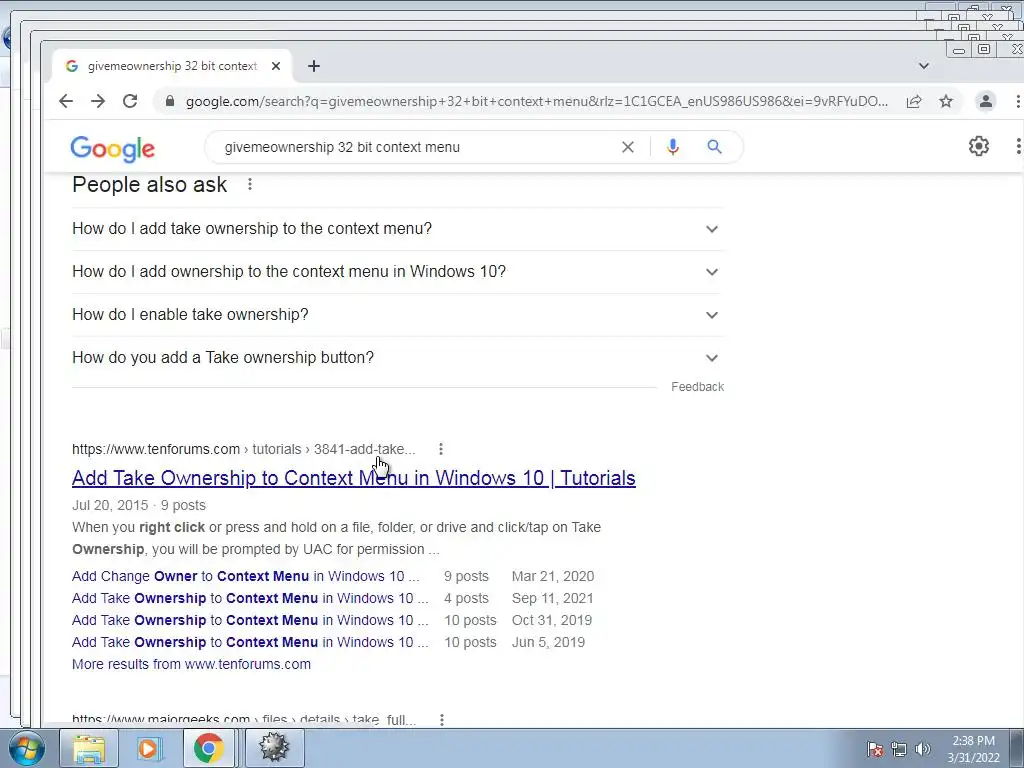This screenshot has width=1024, height=768.
Task: Click the browser address bar URL
Action: coord(536,101)
